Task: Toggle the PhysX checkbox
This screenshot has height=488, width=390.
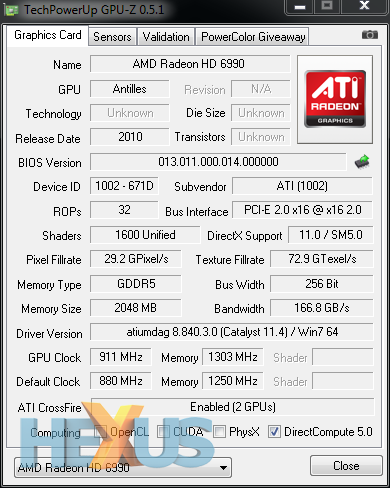Action: pyautogui.click(x=219, y=432)
